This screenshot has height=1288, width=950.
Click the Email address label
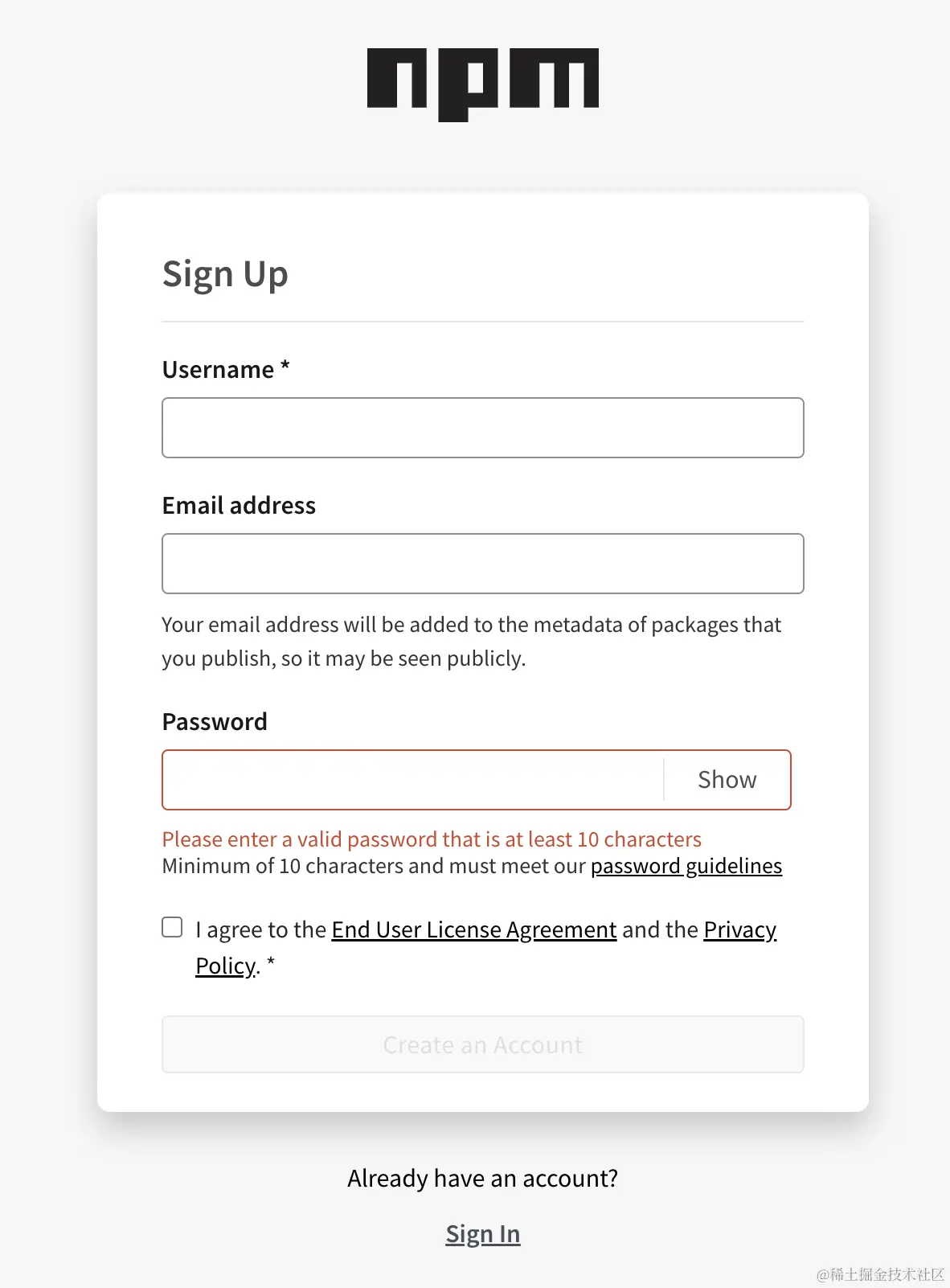[x=239, y=506]
